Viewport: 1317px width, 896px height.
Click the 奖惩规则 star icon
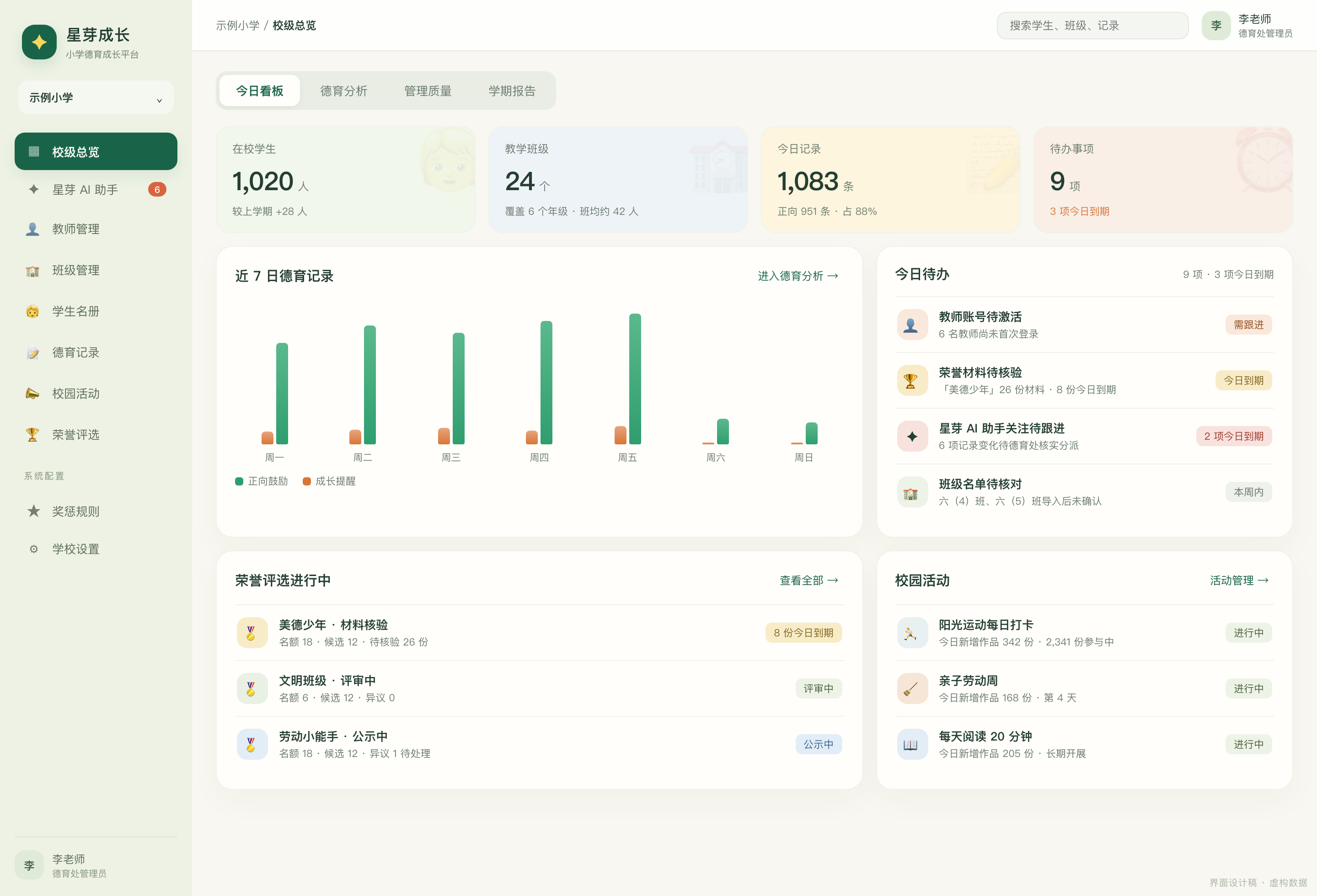pyautogui.click(x=34, y=511)
